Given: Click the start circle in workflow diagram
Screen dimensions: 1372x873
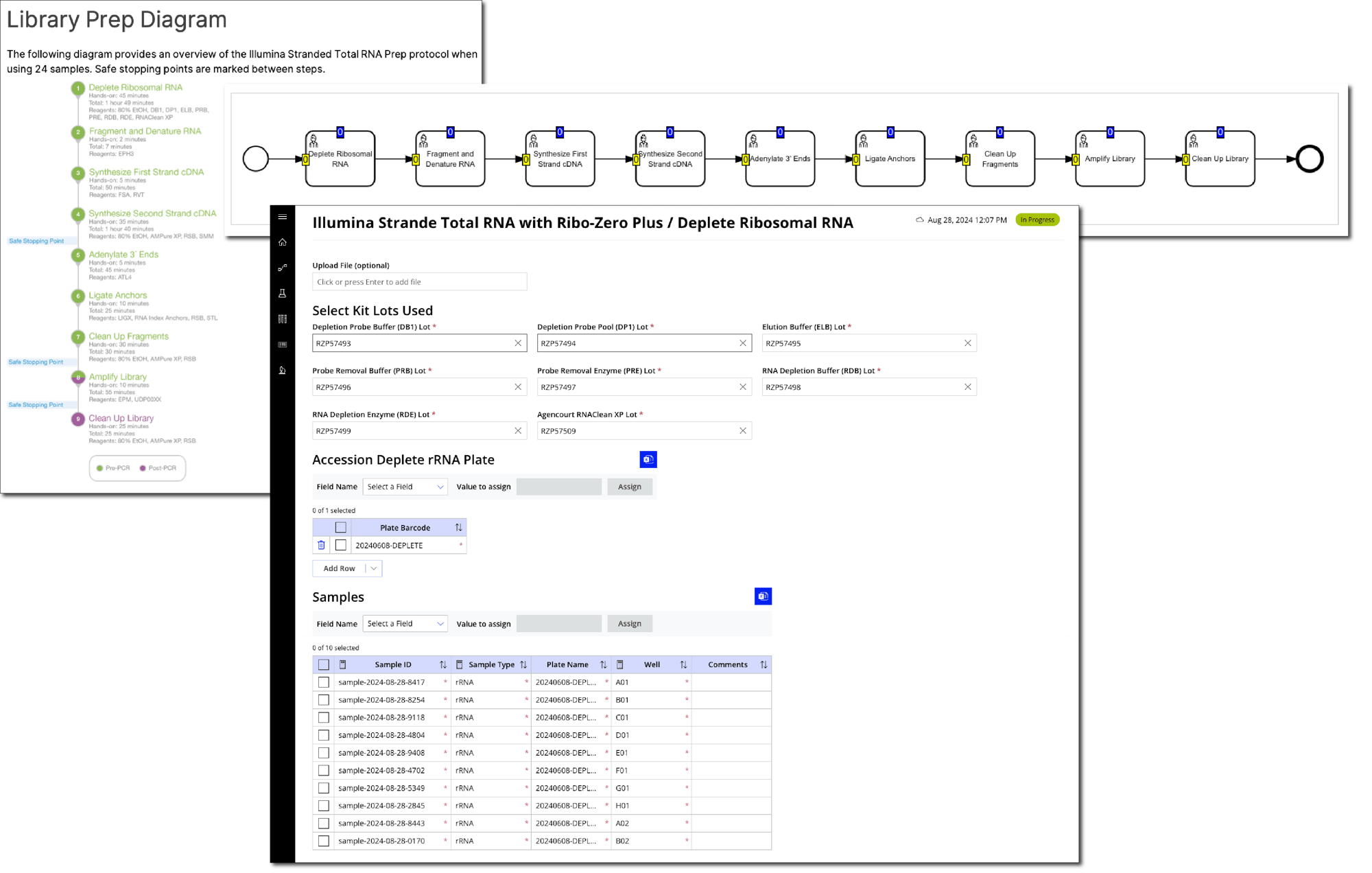Looking at the screenshot, I should (x=256, y=159).
